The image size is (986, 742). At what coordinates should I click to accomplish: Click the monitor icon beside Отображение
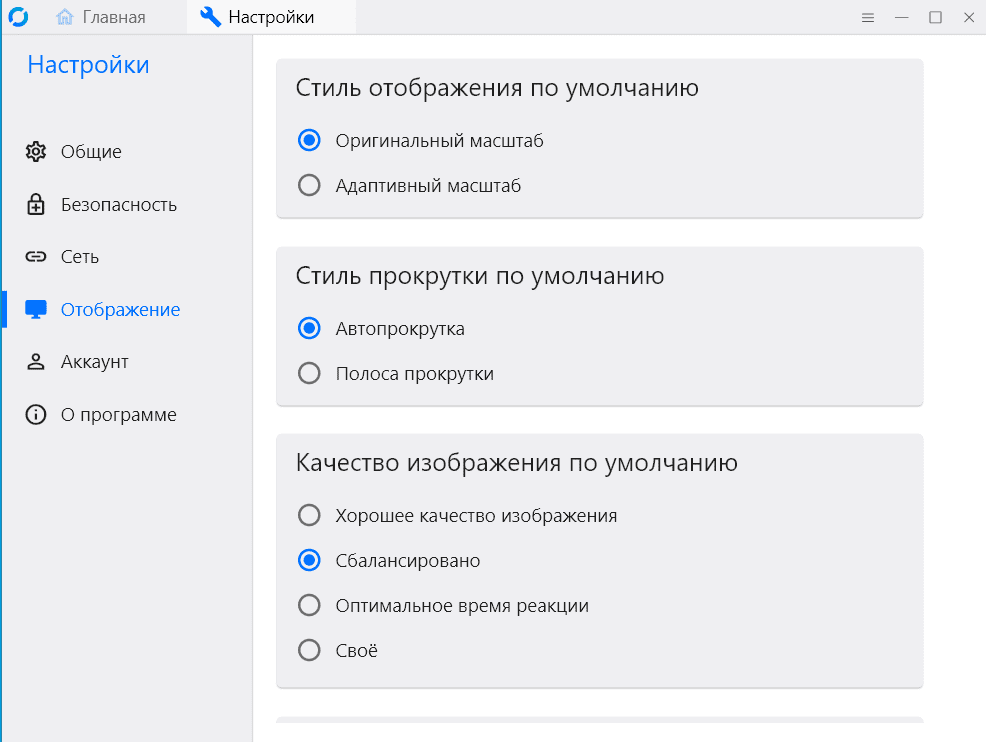[36, 310]
